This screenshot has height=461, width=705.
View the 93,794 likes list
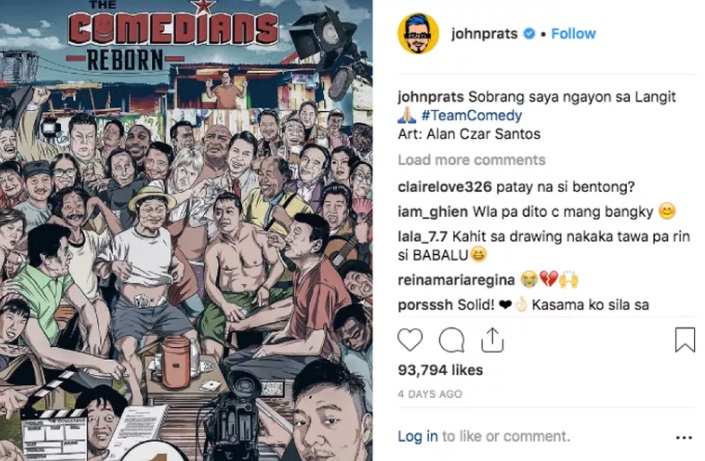pos(440,370)
